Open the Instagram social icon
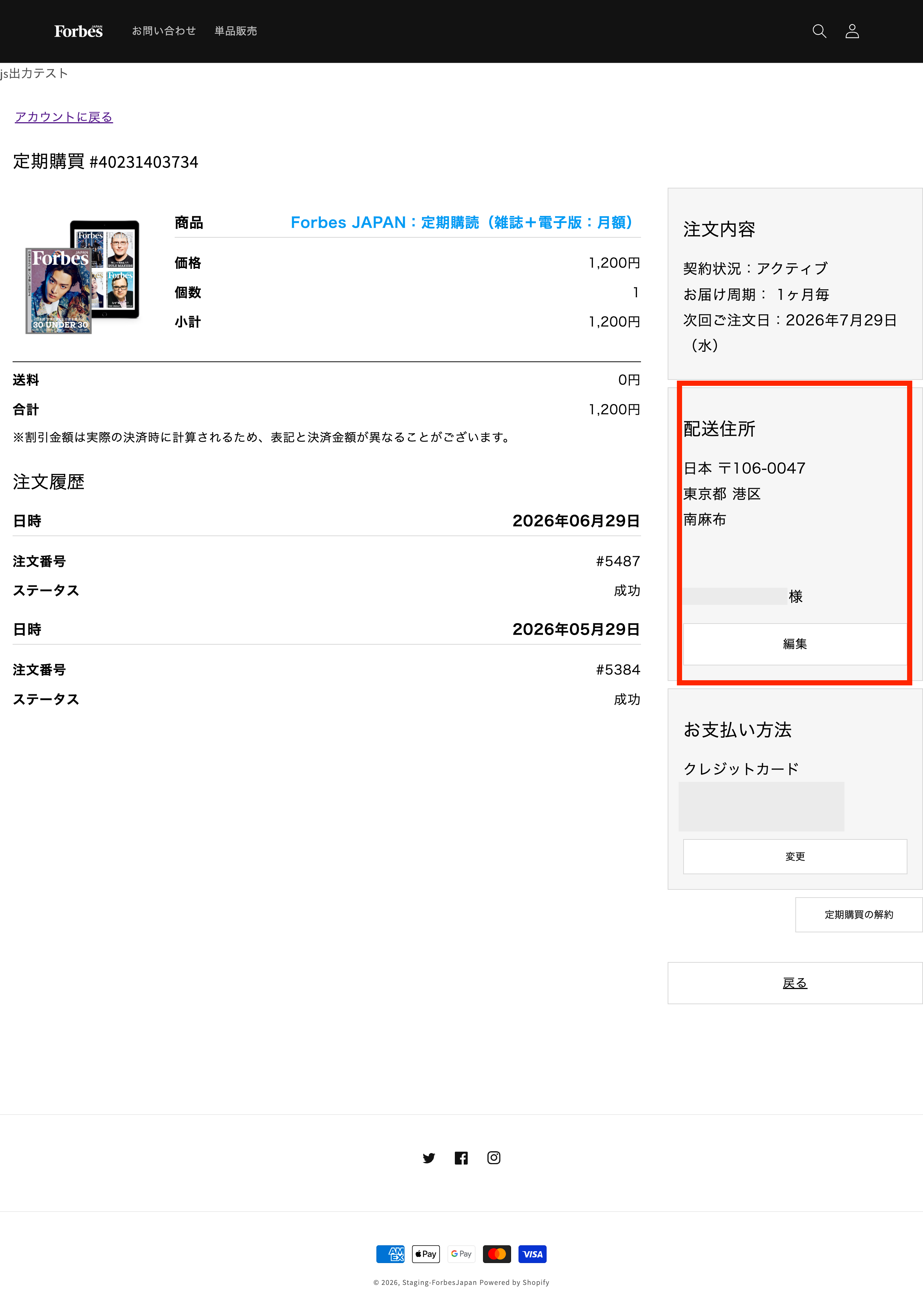The image size is (923, 1316). [x=494, y=1158]
